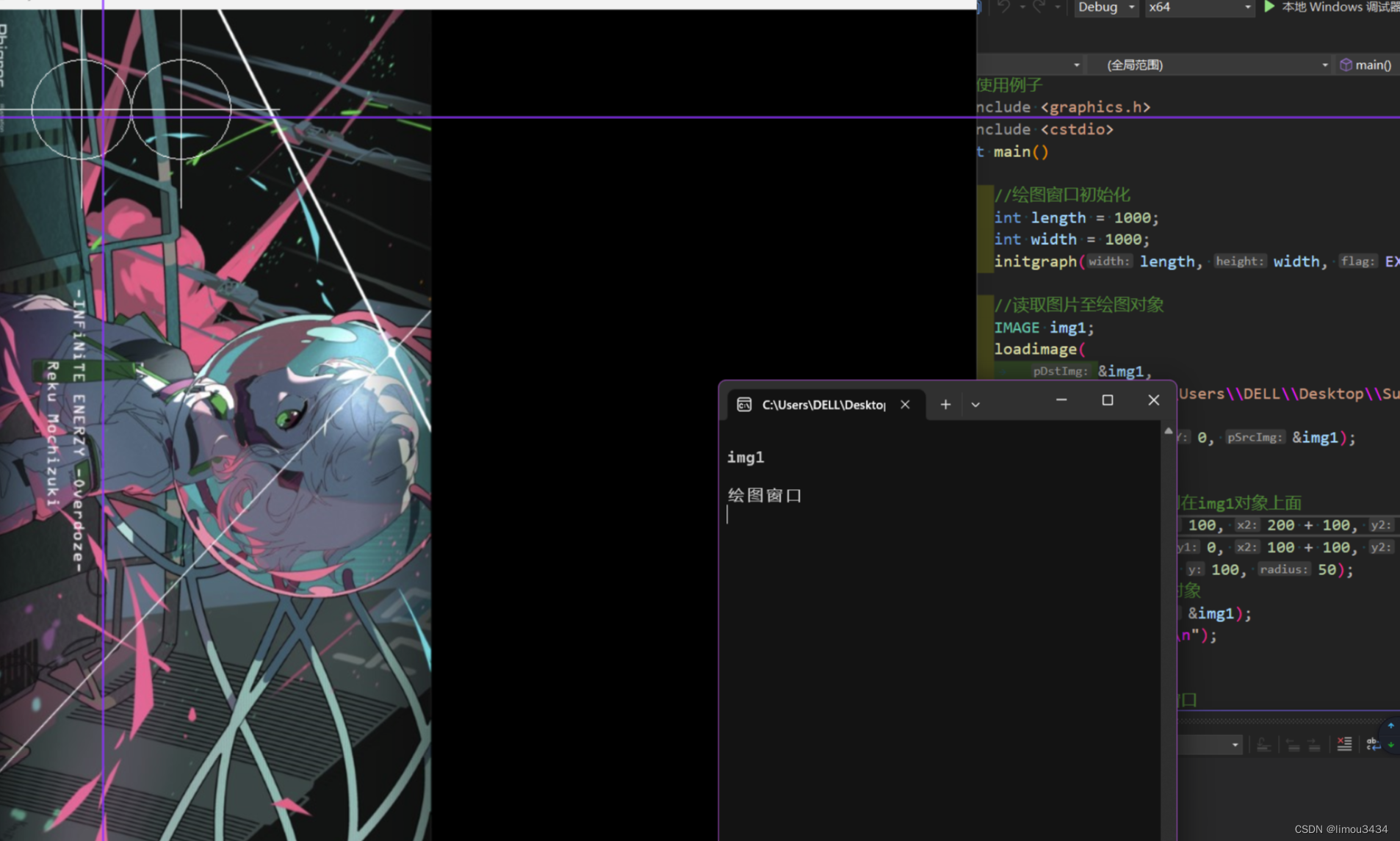Open the project dropdown left of scope
This screenshot has height=841, width=1400.
click(x=1031, y=65)
